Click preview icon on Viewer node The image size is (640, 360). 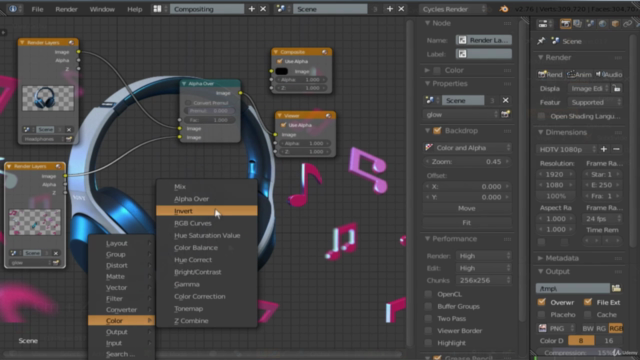click(328, 116)
